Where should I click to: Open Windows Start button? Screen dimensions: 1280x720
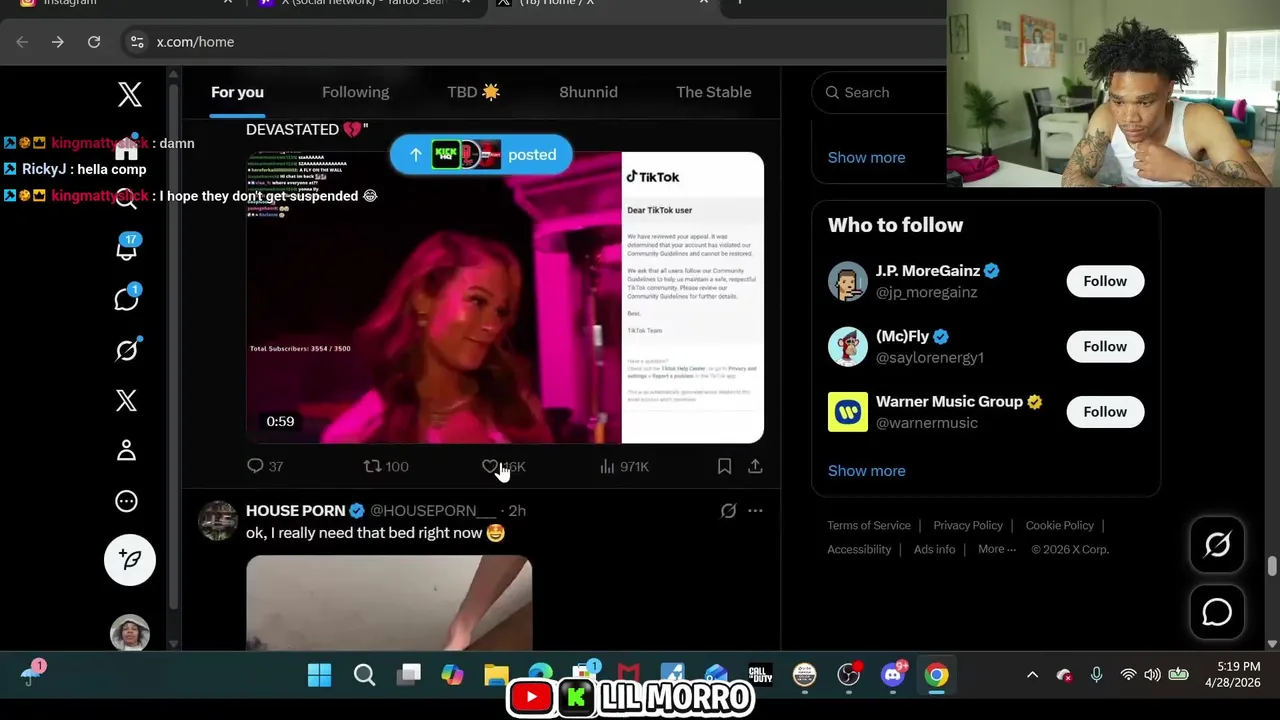(319, 676)
